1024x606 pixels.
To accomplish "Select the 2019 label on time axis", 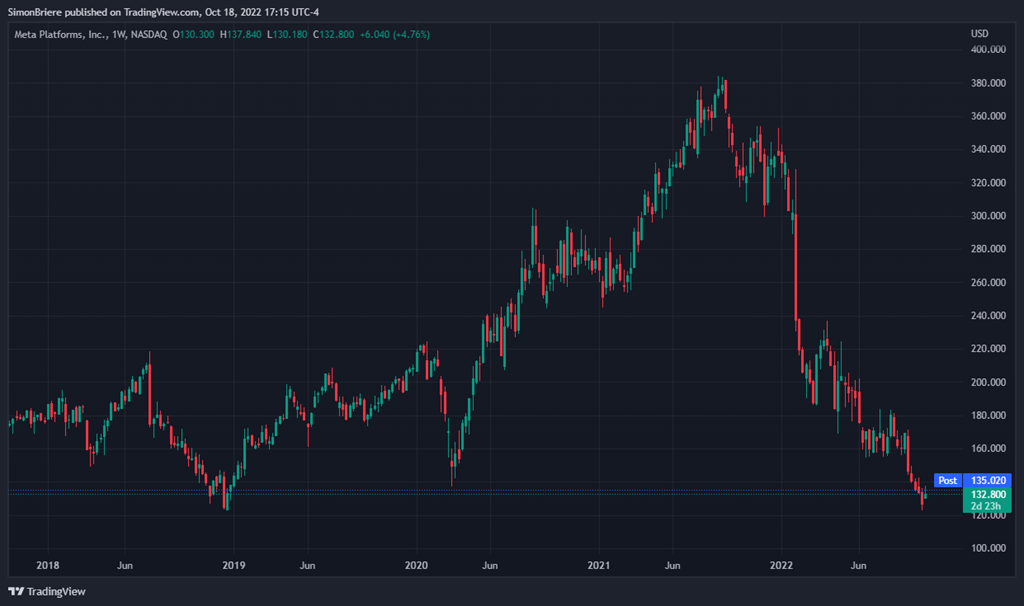I will [232, 565].
